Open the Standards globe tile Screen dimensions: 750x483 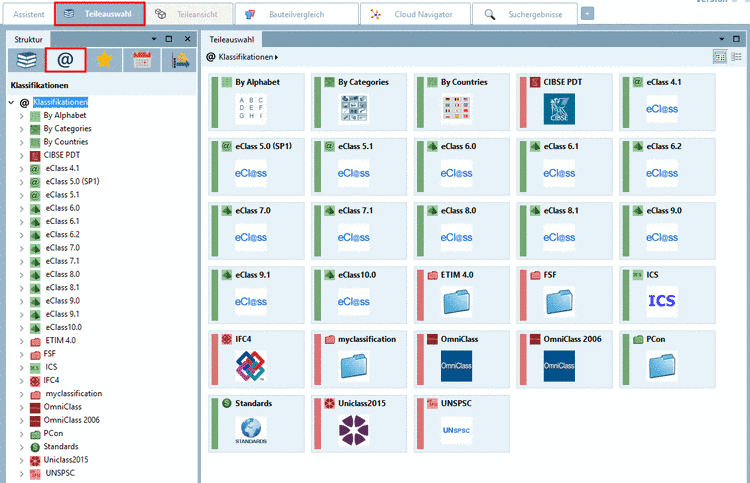click(x=256, y=423)
